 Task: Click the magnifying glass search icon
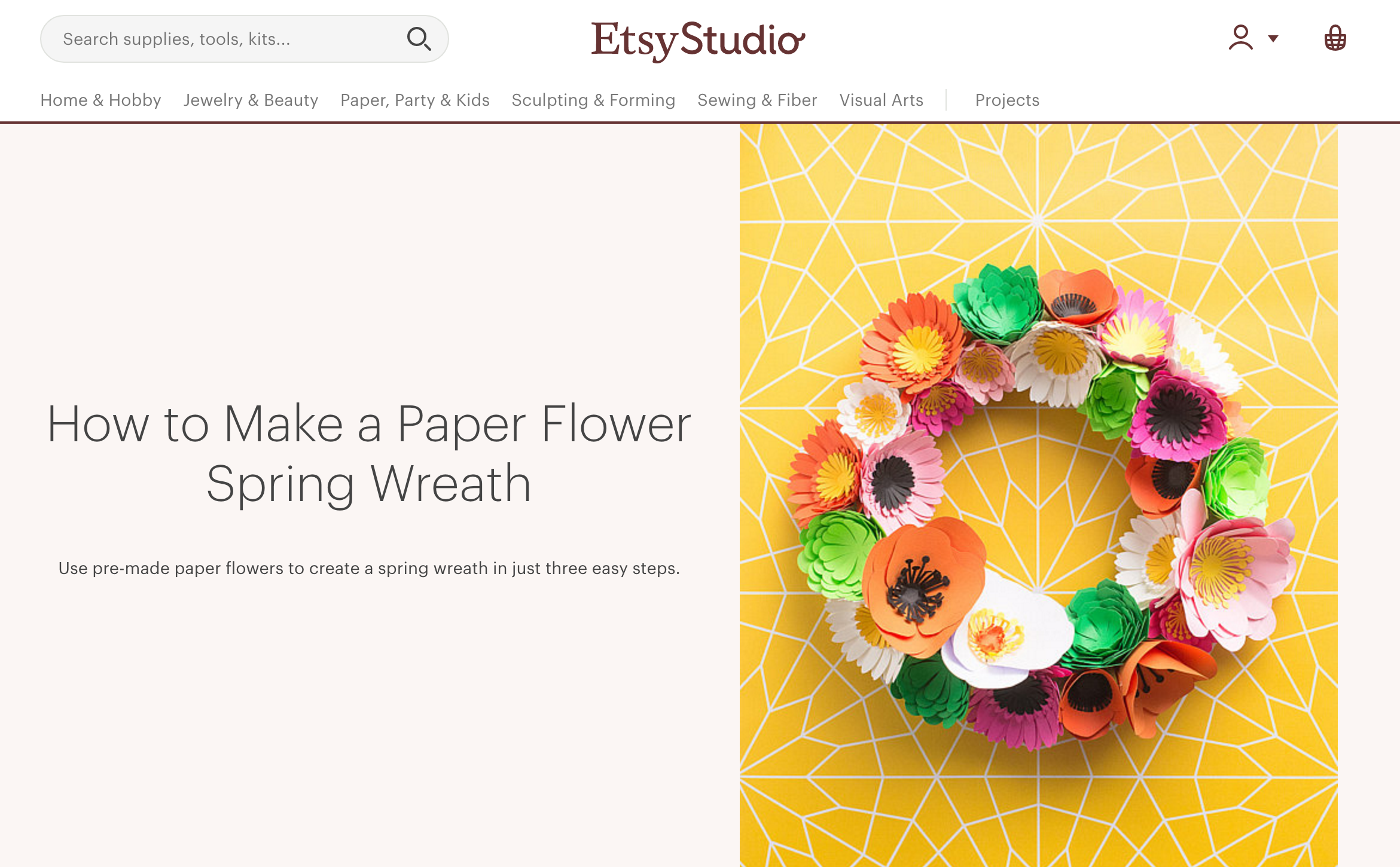point(419,39)
